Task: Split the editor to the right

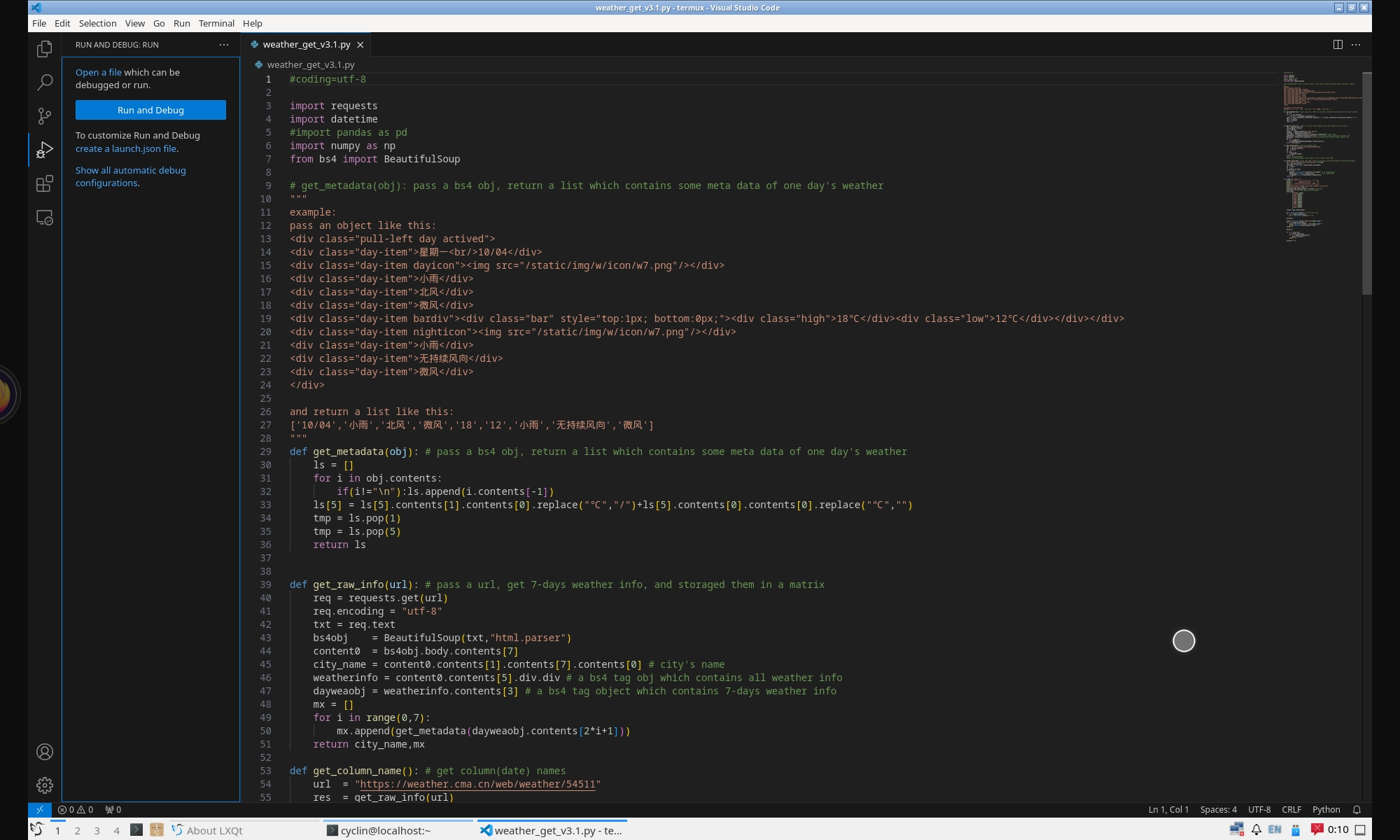Action: click(1338, 44)
